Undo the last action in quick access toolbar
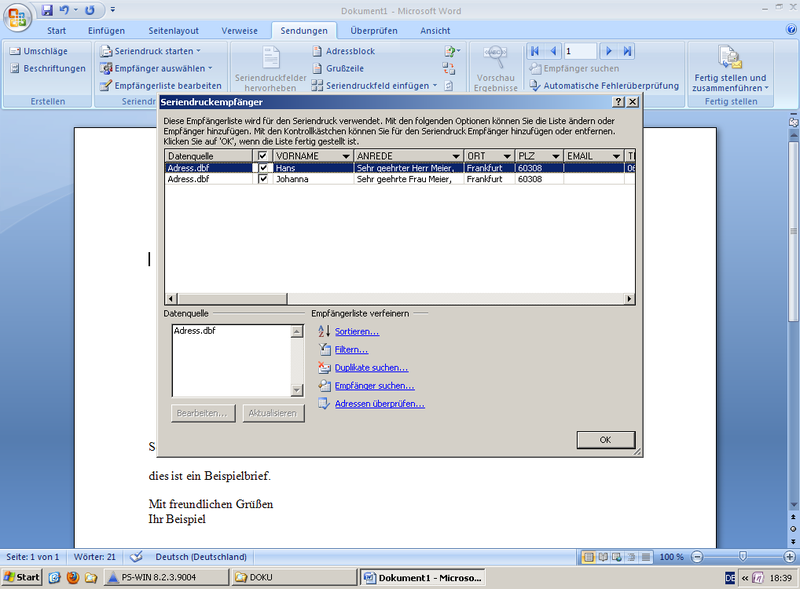800x589 pixels. pyautogui.click(x=64, y=10)
